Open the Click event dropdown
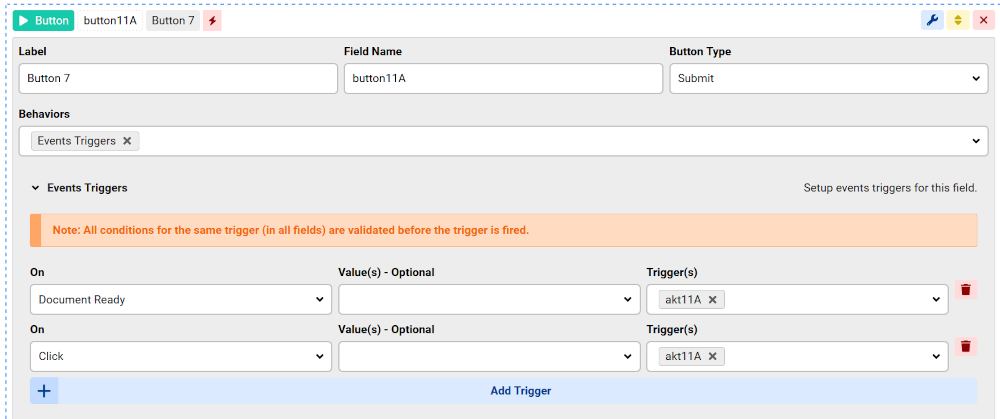The height and width of the screenshot is (419, 1000). pos(181,356)
